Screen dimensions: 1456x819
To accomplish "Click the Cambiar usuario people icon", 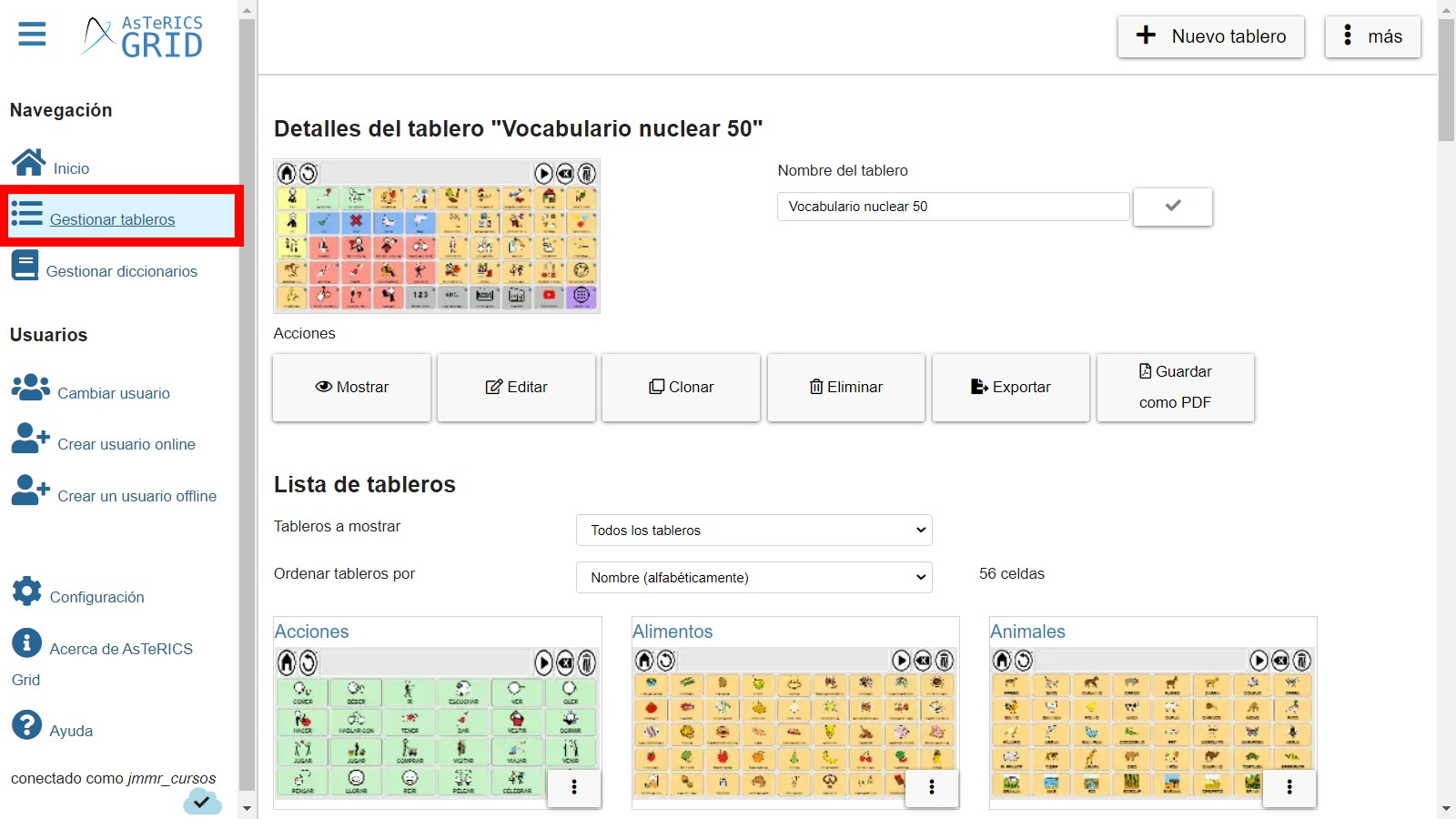I will point(30,387).
